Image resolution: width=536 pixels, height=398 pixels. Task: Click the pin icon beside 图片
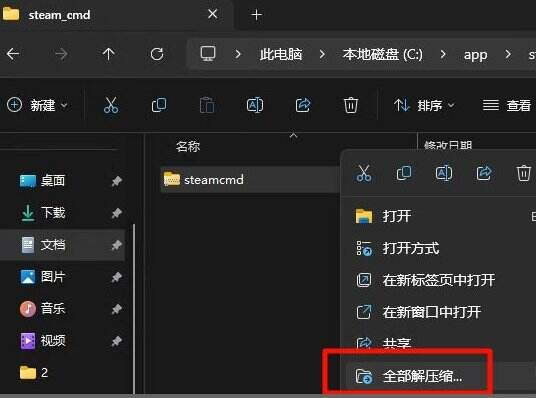pos(117,277)
